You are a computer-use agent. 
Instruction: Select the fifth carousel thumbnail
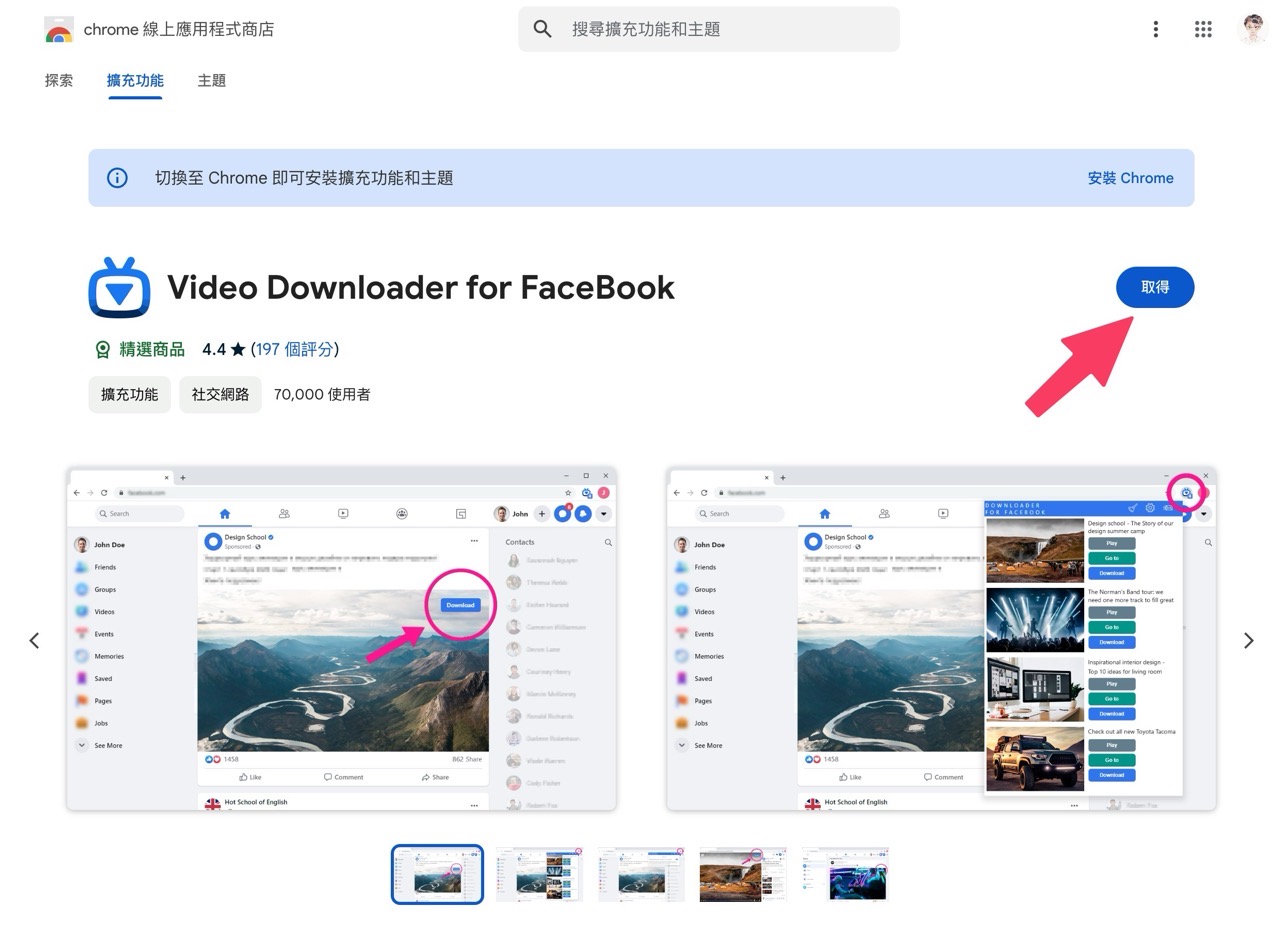(x=845, y=874)
